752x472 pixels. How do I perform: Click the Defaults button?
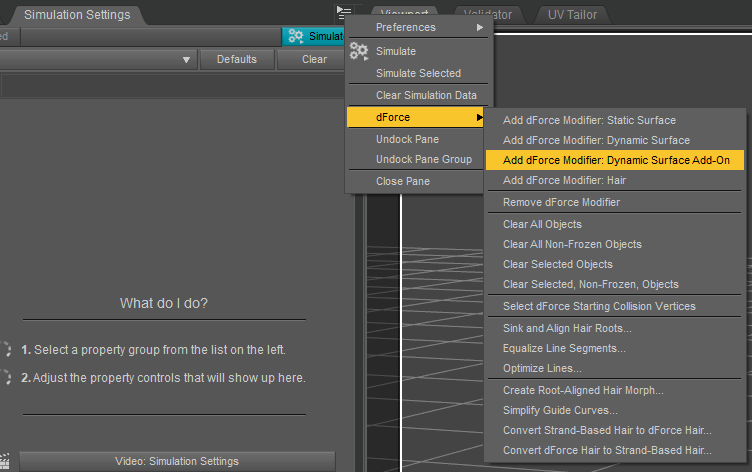pyautogui.click(x=237, y=59)
